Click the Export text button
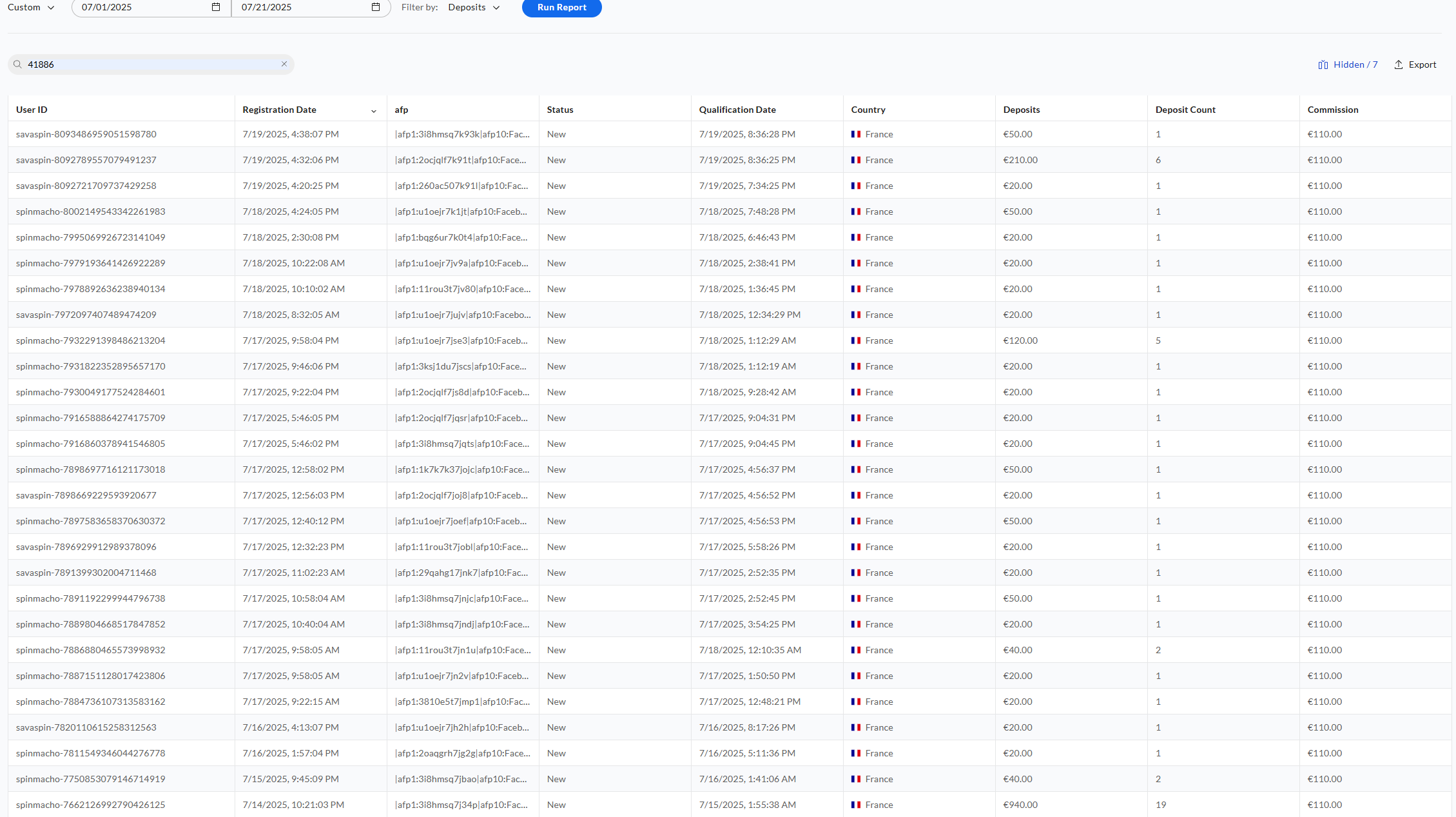1456x817 pixels. [x=1422, y=64]
